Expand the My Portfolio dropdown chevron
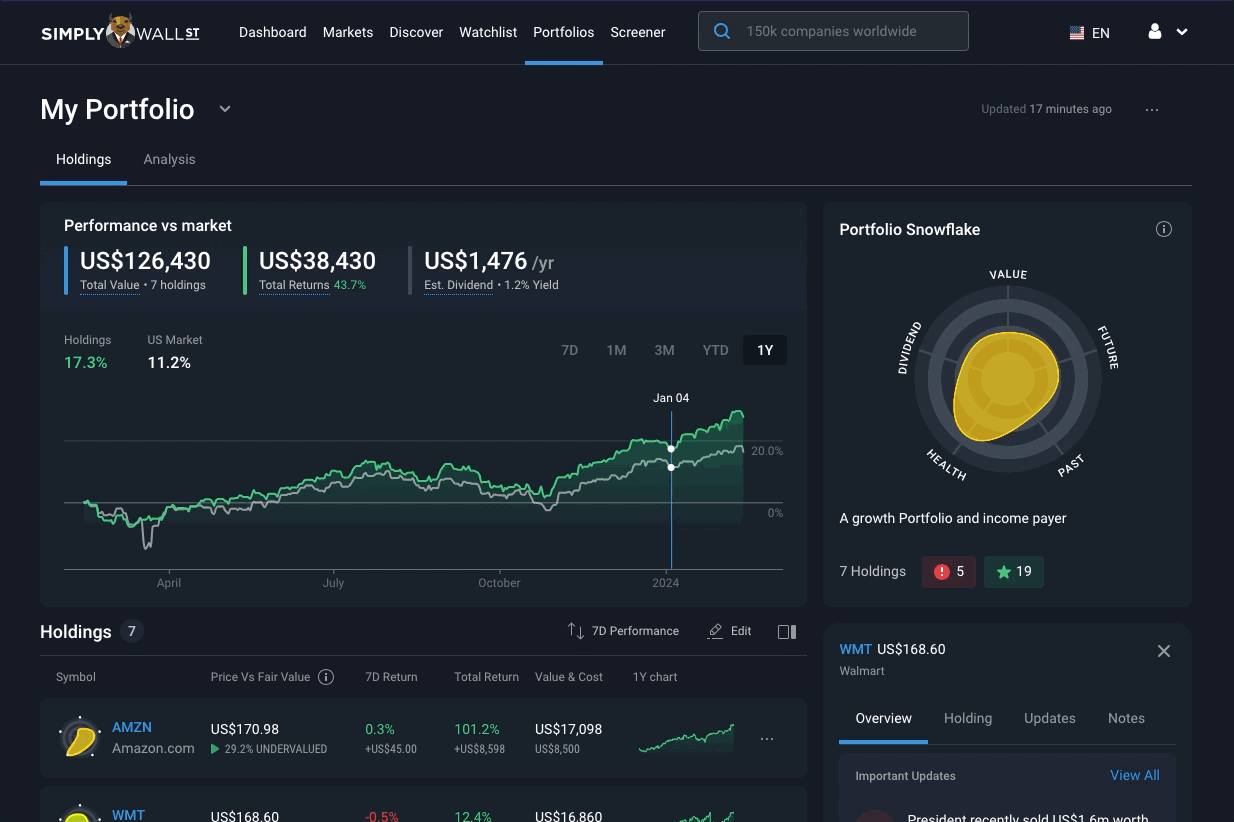This screenshot has width=1234, height=822. pyautogui.click(x=225, y=109)
